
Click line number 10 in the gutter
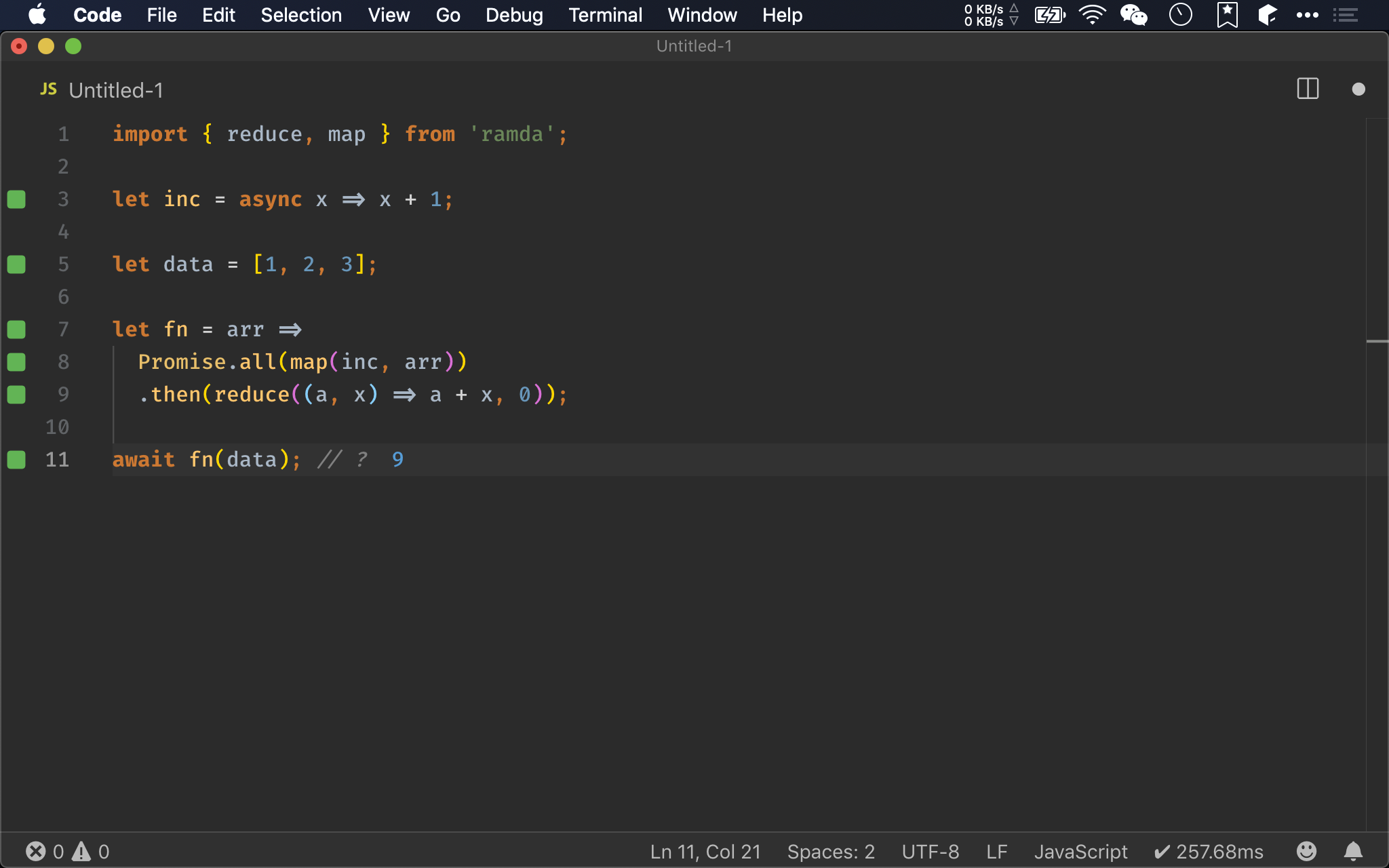click(x=57, y=427)
